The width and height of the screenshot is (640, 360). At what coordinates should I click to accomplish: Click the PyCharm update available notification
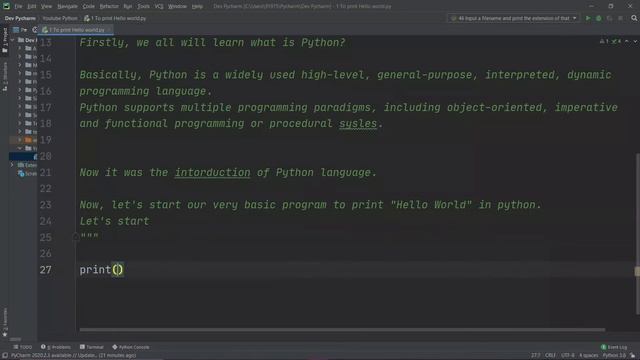click(73, 356)
